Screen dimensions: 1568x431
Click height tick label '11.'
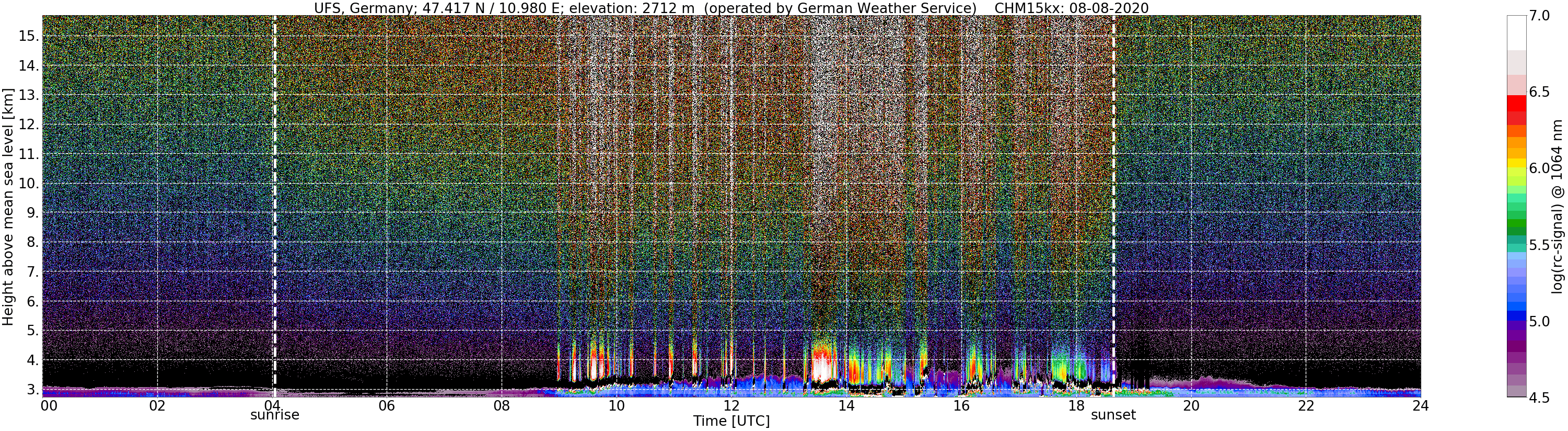point(28,154)
